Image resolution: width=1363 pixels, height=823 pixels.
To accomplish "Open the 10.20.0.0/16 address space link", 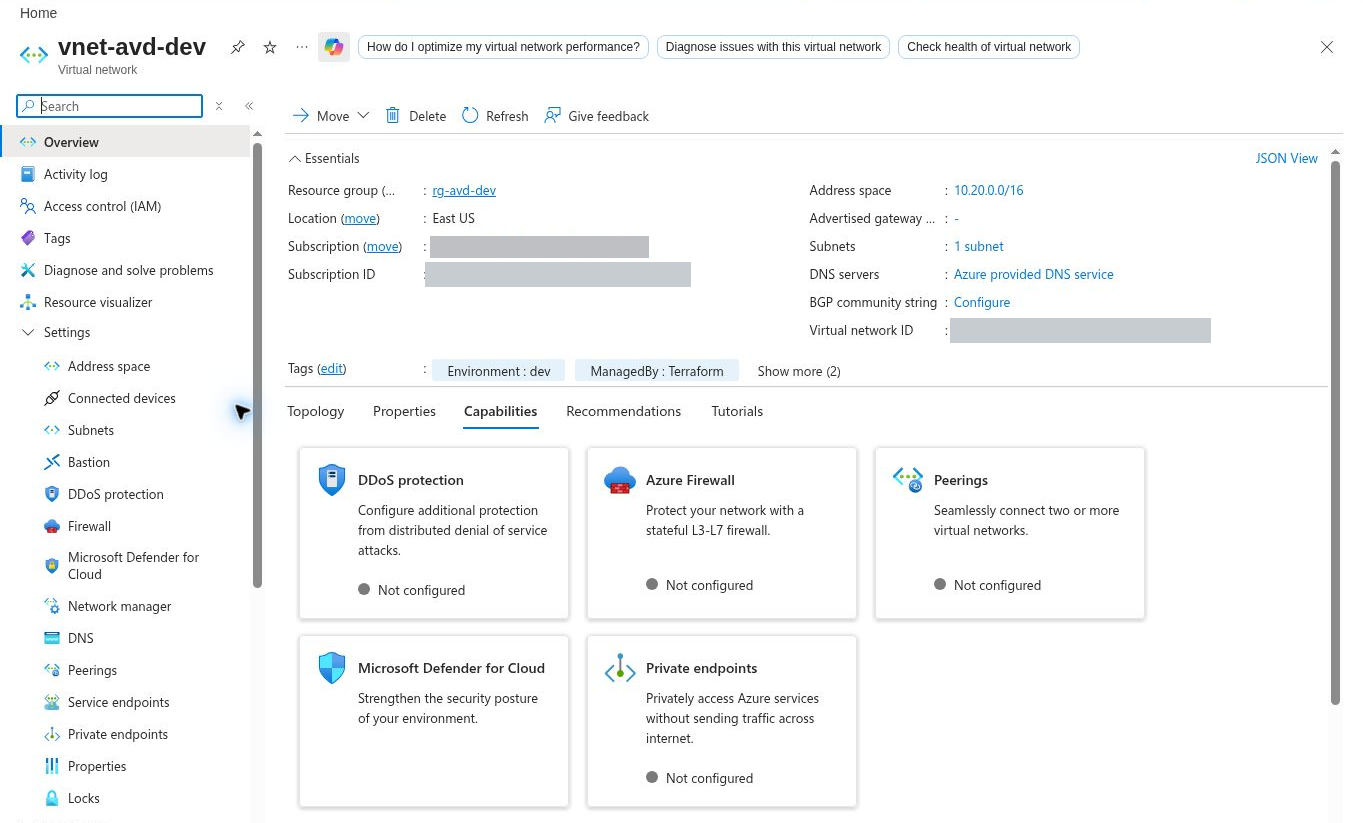I will [x=988, y=190].
